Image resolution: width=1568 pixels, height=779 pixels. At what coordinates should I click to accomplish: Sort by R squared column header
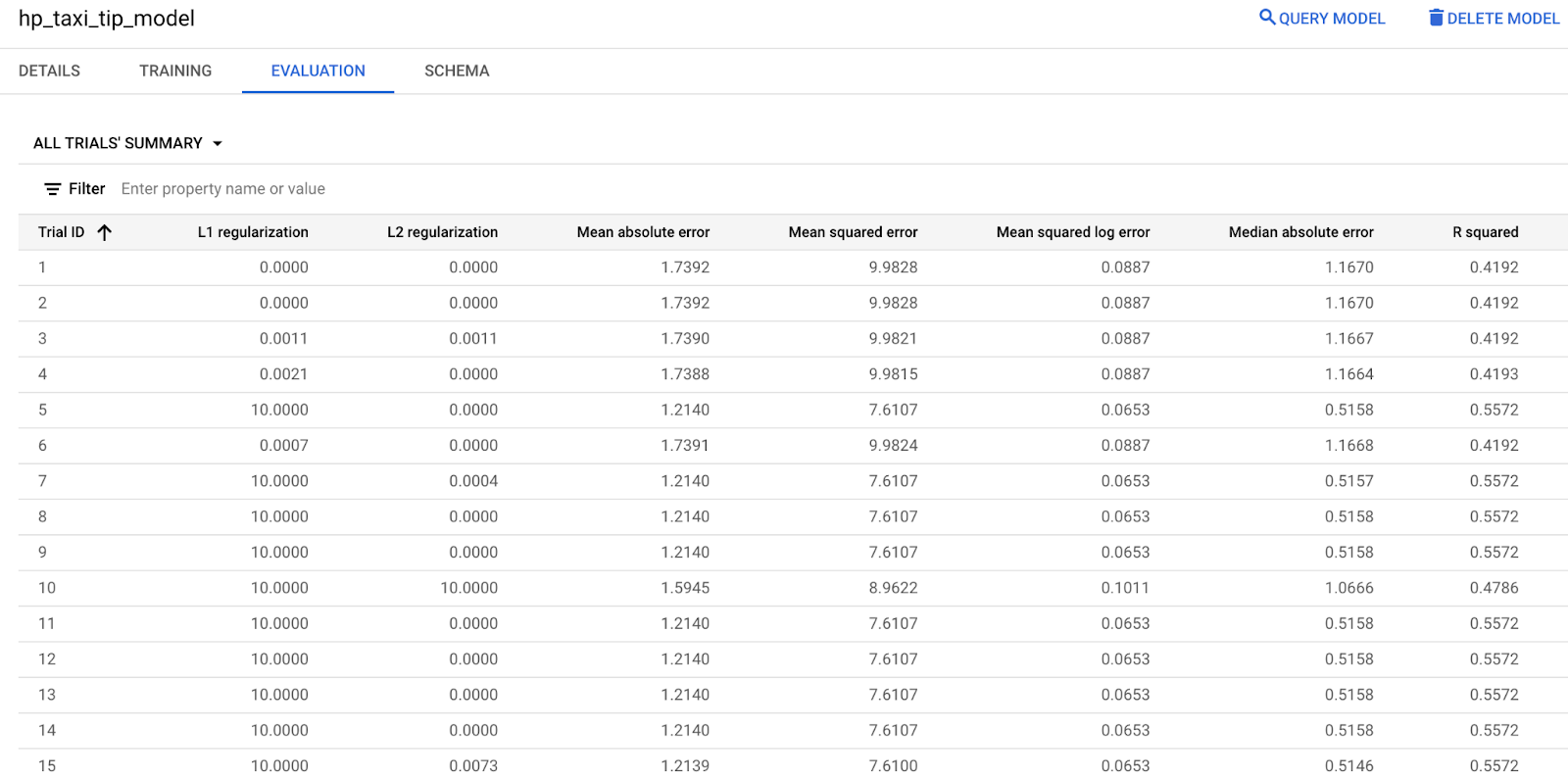click(1485, 232)
